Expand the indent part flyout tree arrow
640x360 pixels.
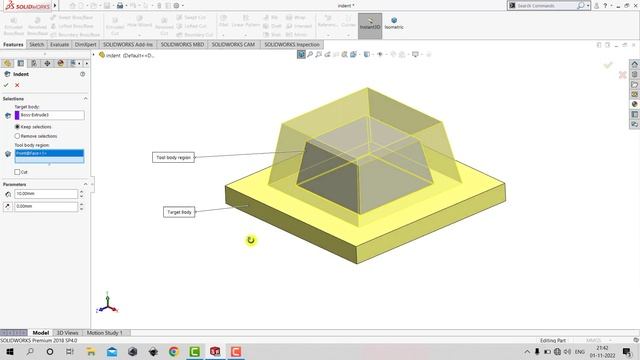click(x=93, y=55)
